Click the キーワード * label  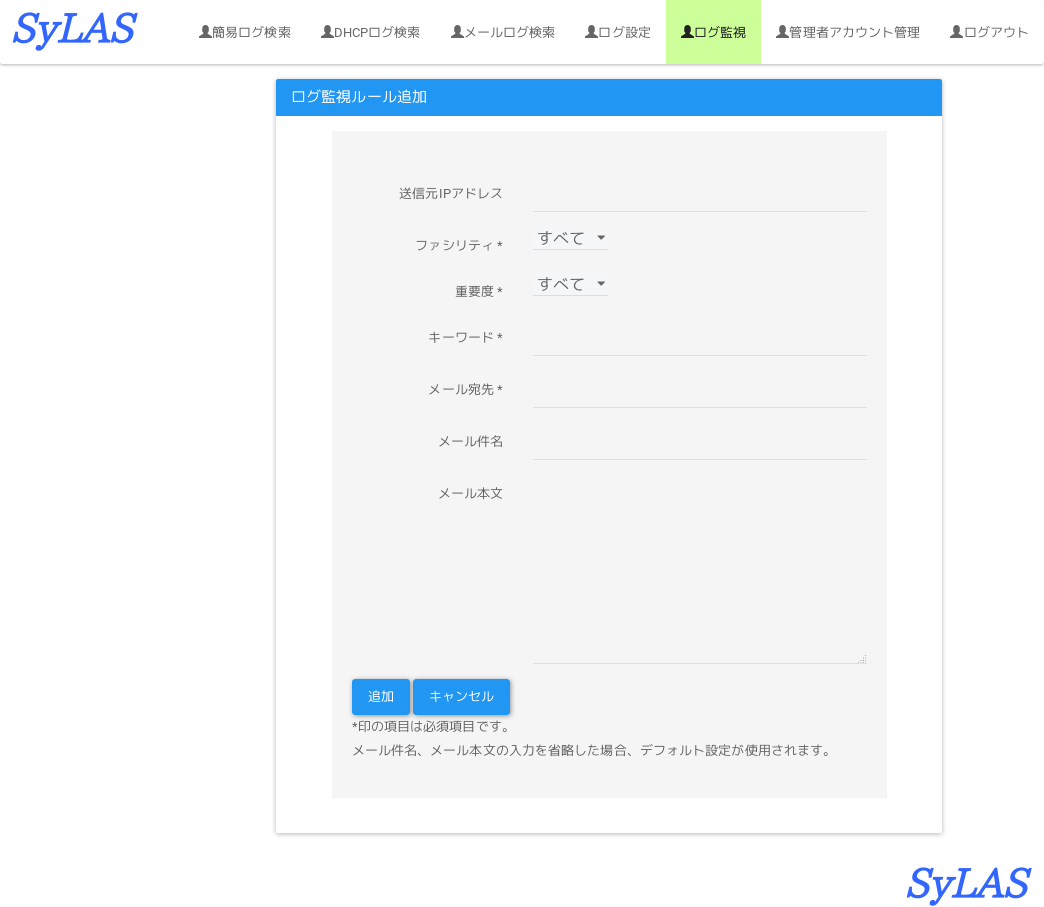(x=465, y=337)
